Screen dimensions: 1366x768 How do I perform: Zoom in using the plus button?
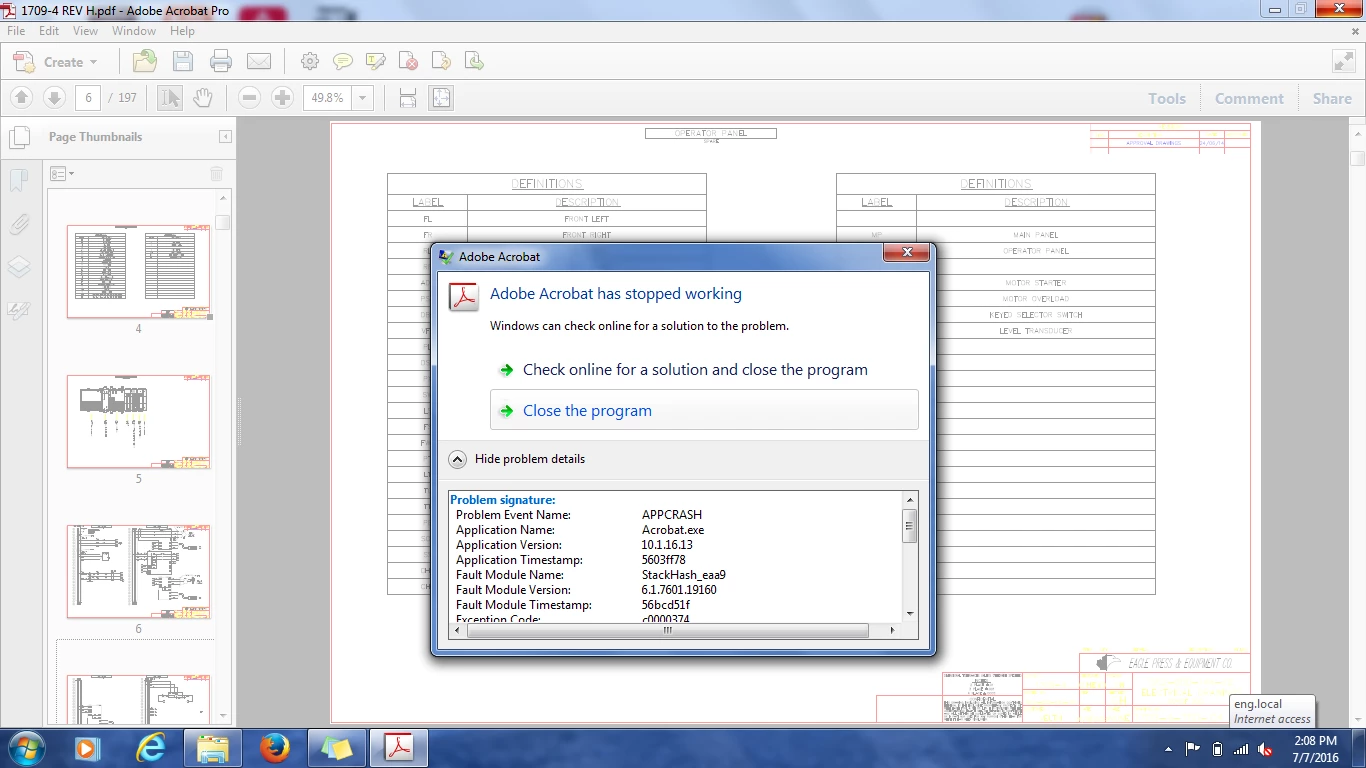283,97
